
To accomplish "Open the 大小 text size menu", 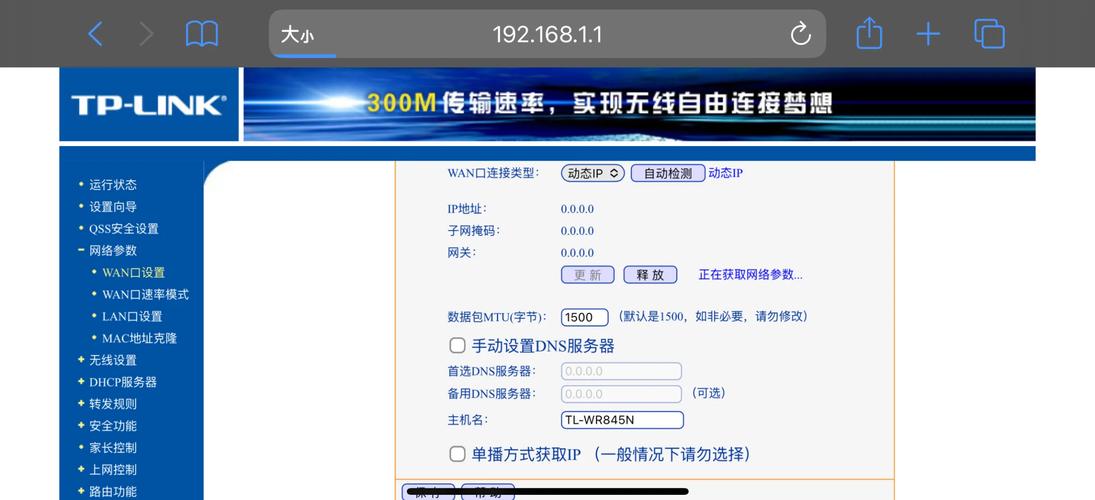I will point(297,34).
